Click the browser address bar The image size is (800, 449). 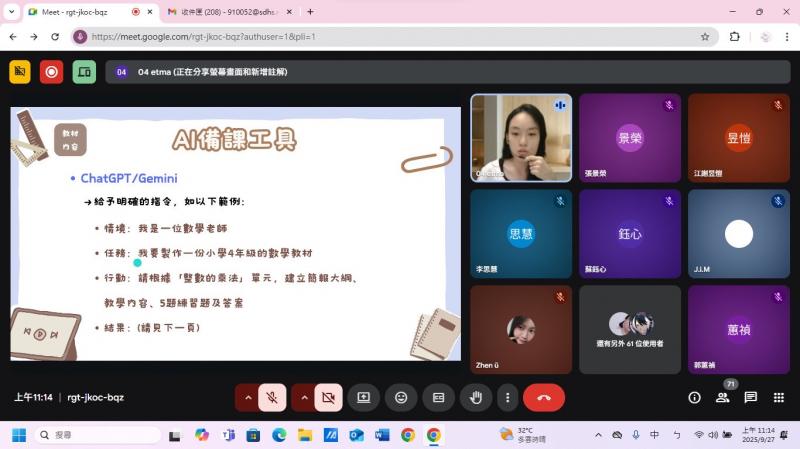[x=390, y=36]
